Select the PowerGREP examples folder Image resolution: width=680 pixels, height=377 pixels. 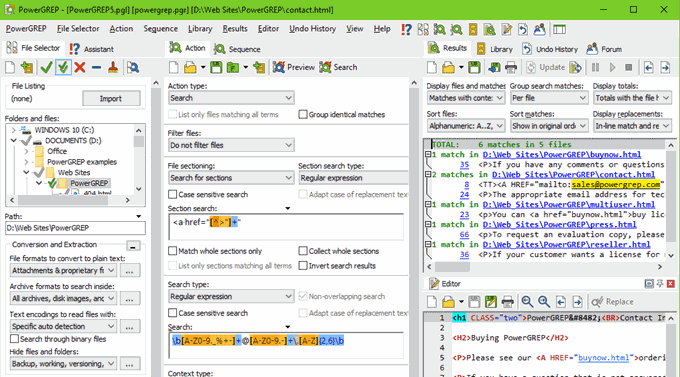(x=82, y=162)
